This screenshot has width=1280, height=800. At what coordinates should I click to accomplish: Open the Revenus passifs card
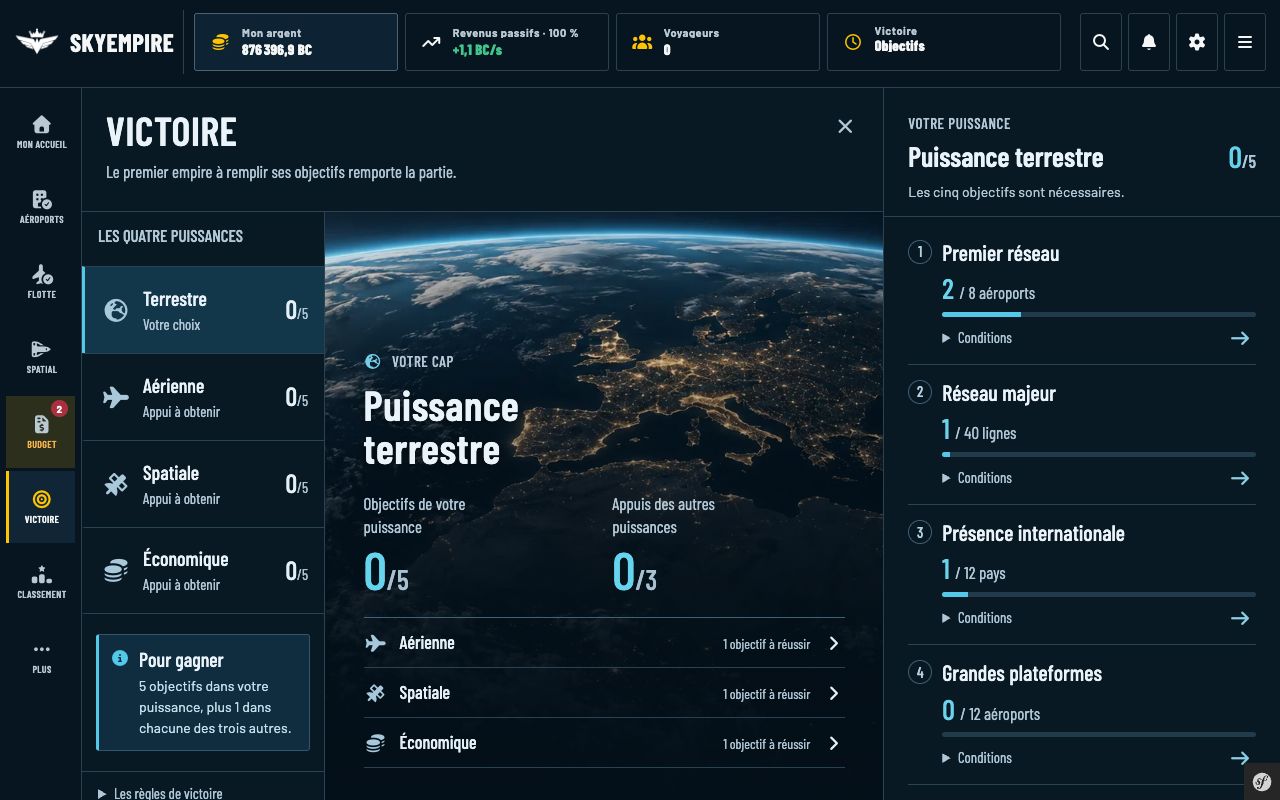click(507, 42)
